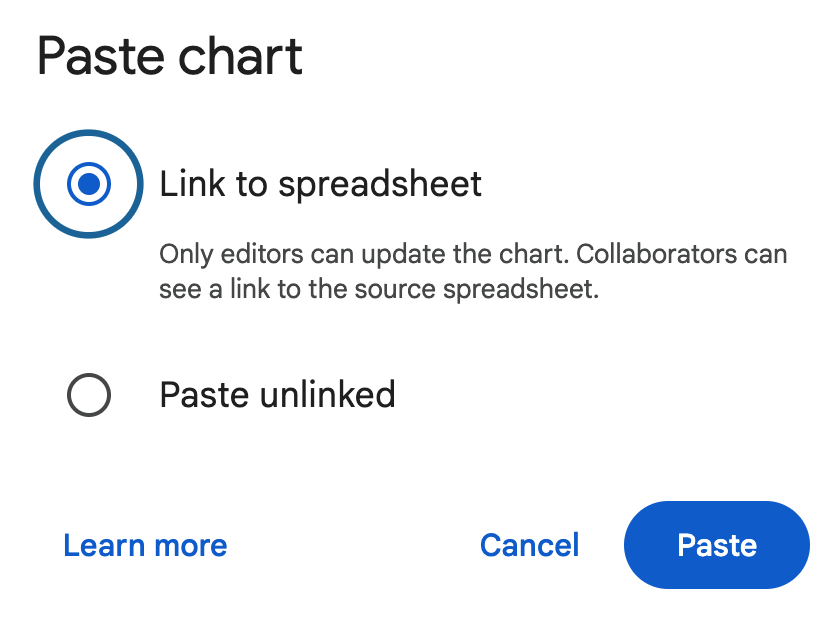Image resolution: width=838 pixels, height=620 pixels.
Task: Click the Link to spreadsheet label text
Action: point(321,184)
